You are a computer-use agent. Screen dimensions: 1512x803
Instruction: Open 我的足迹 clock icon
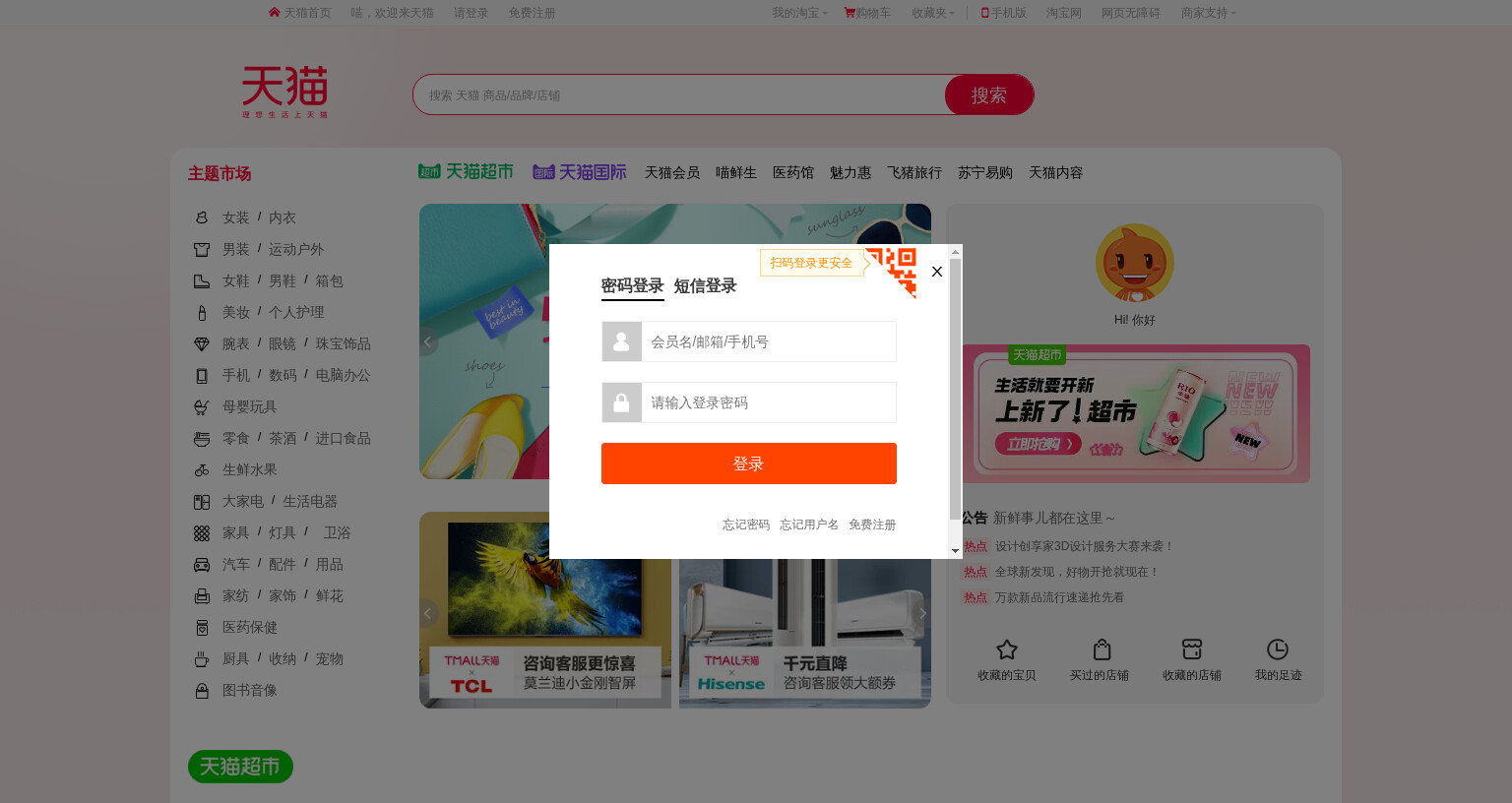pos(1278,649)
